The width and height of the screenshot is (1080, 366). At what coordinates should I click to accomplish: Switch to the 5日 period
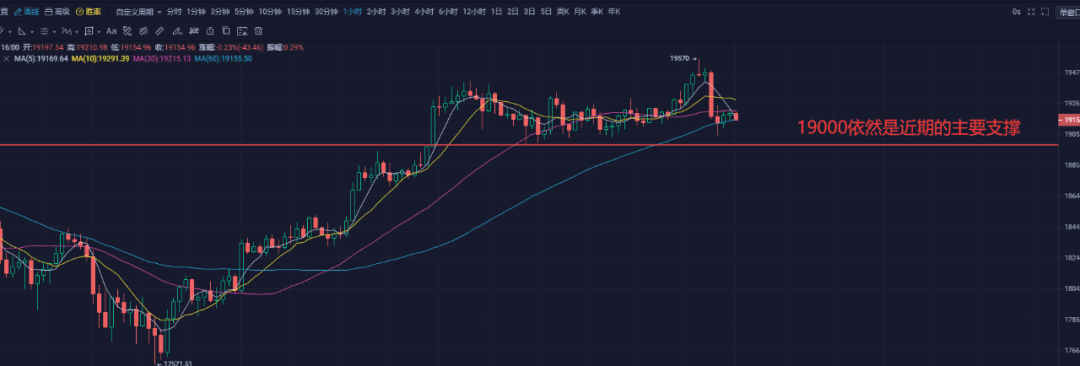[x=546, y=12]
